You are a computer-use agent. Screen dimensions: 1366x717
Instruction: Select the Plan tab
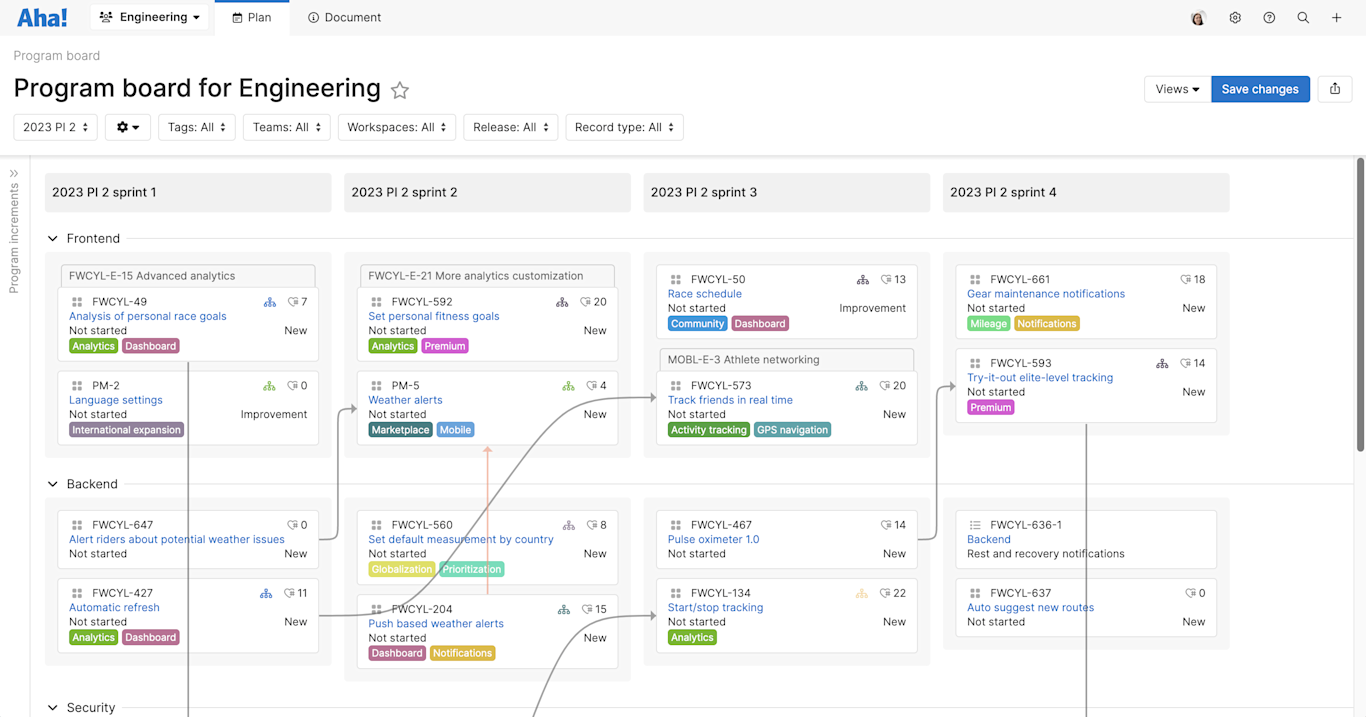(252, 17)
